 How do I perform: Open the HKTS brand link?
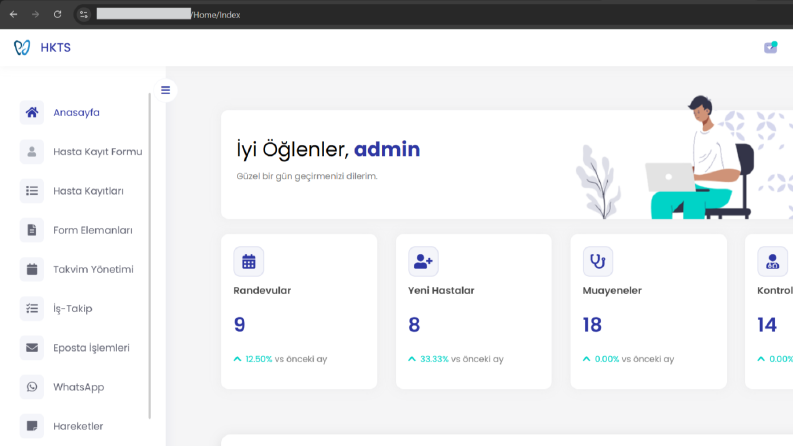(56, 48)
